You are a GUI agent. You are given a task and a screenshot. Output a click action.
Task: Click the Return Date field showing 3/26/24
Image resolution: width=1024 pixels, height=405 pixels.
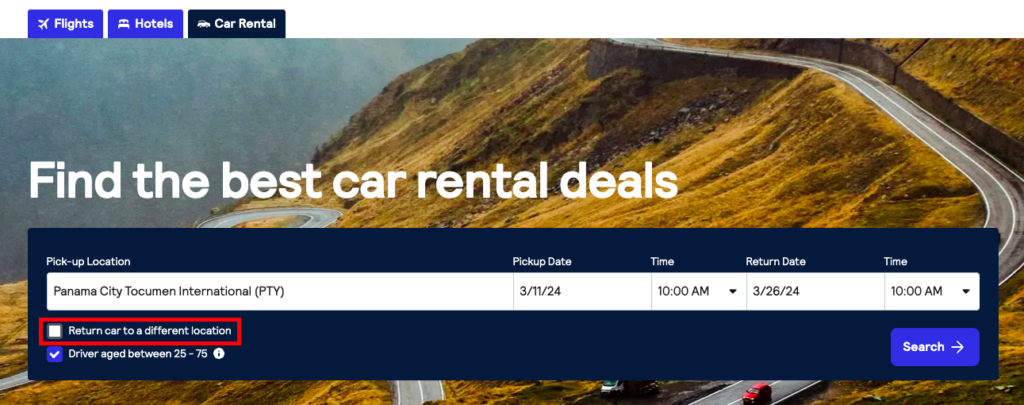810,292
